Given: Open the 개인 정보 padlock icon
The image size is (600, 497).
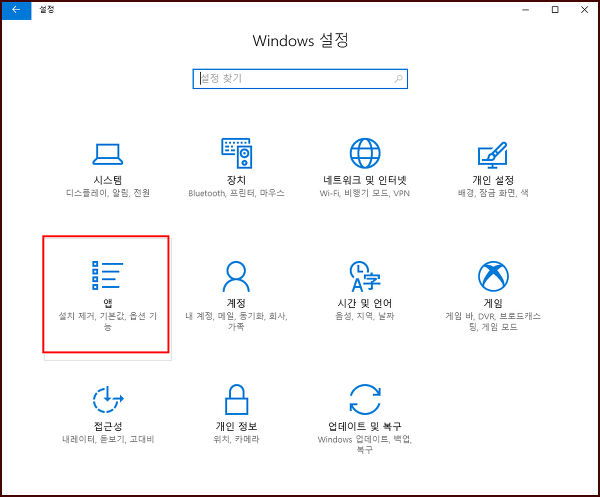Looking at the screenshot, I should pyautogui.click(x=236, y=399).
